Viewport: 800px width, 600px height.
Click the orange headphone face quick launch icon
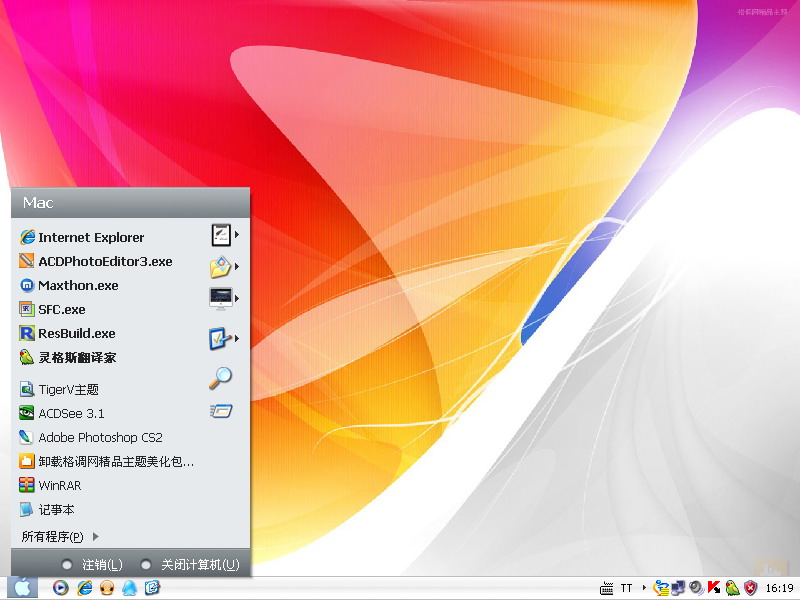(107, 588)
